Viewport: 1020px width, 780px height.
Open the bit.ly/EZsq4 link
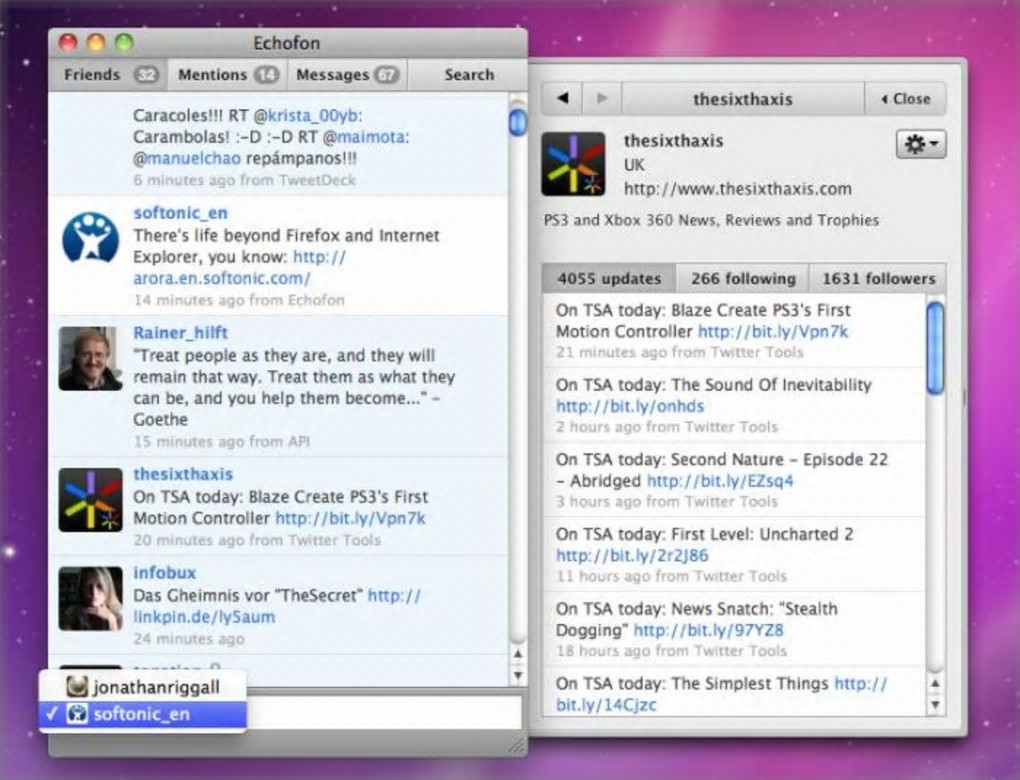(720, 481)
